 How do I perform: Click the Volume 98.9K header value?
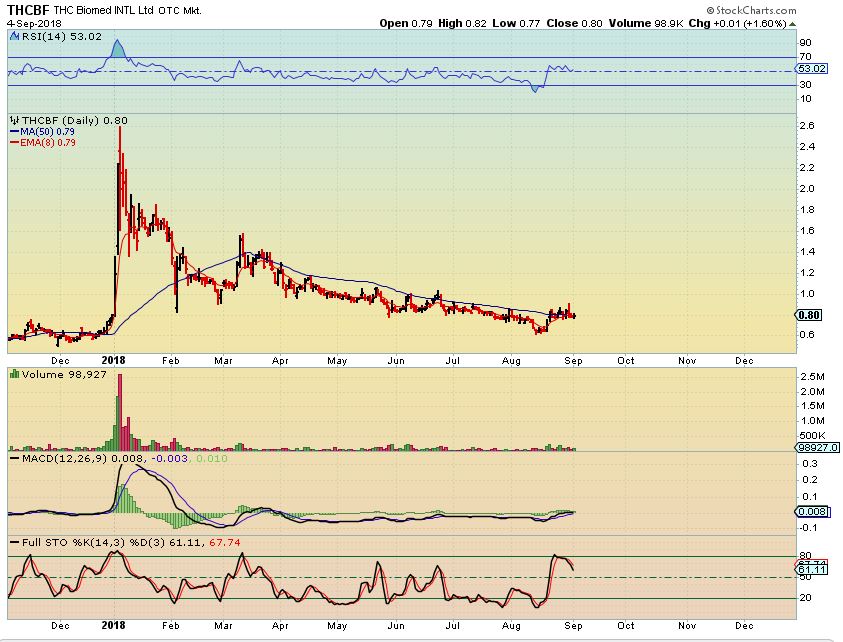[646, 23]
